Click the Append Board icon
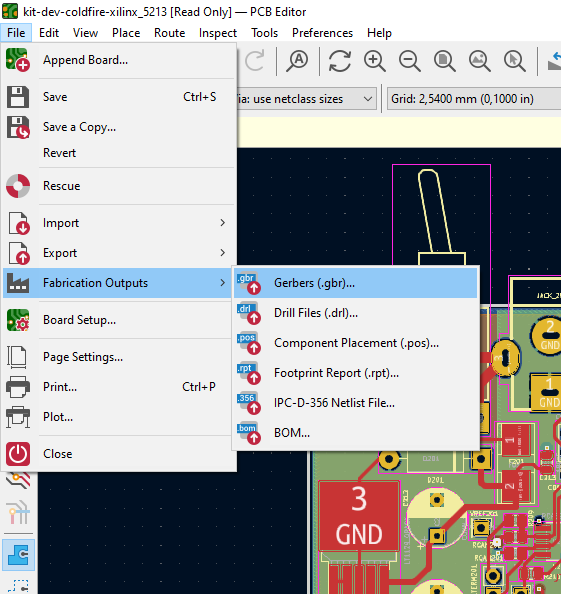The image size is (561, 594). pyautogui.click(x=18, y=59)
